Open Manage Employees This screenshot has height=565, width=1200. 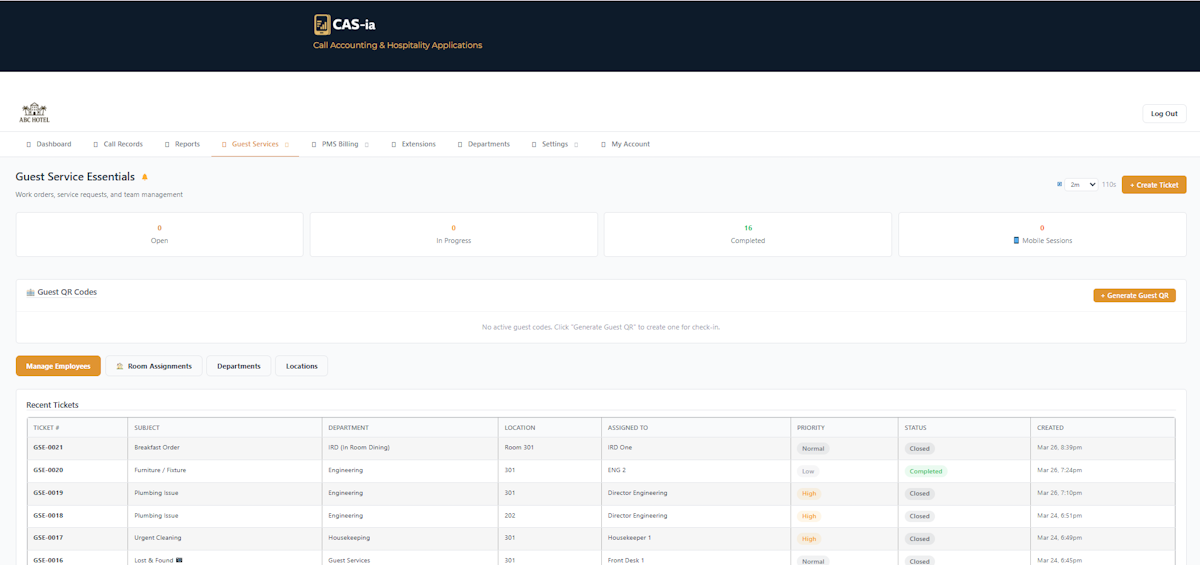[58, 366]
